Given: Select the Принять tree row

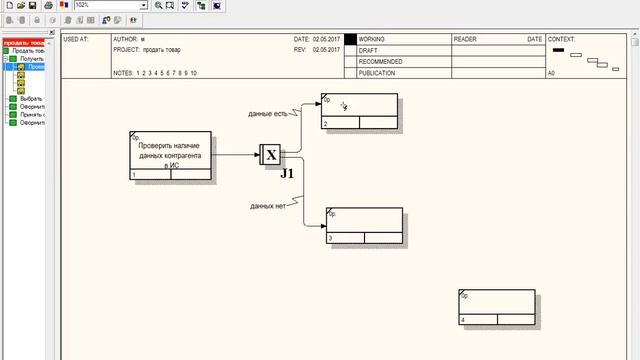Looking at the screenshot, I should coord(27,115).
